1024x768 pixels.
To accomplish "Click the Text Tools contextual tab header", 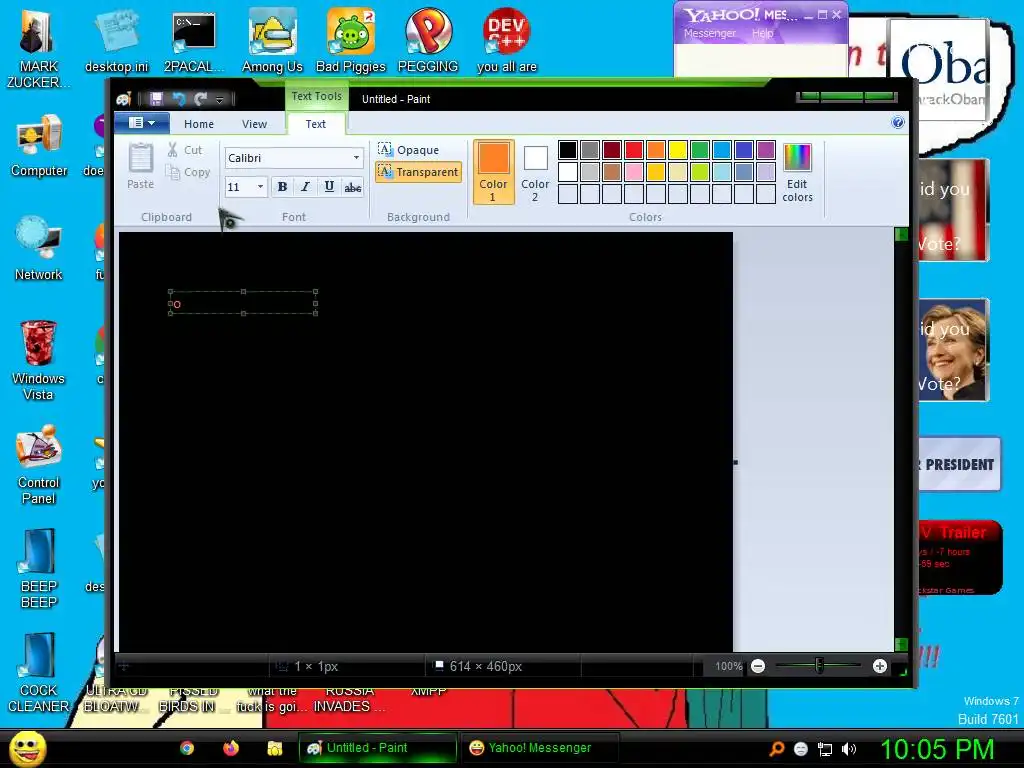I will pos(316,97).
